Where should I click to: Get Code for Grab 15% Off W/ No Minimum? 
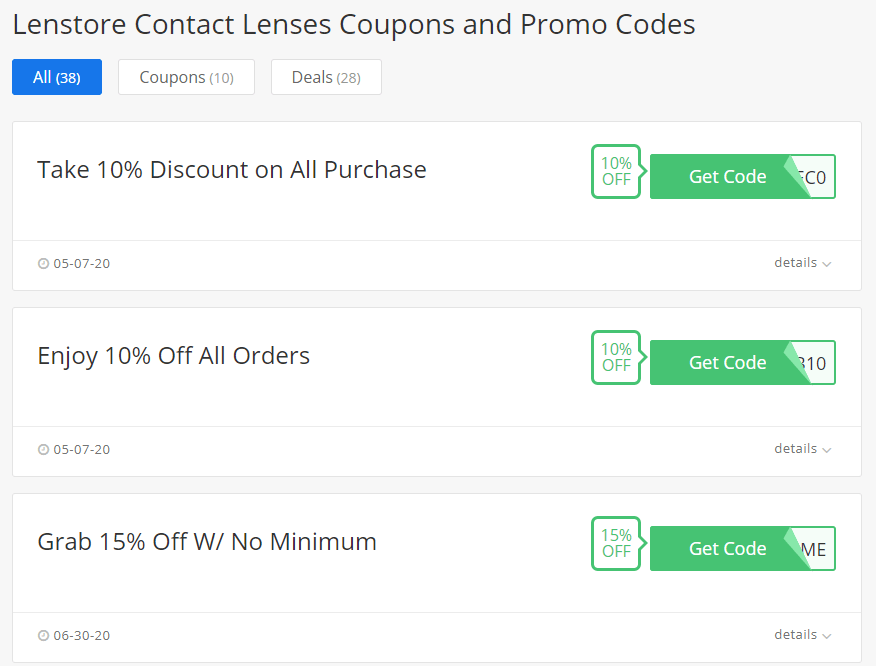pos(727,549)
